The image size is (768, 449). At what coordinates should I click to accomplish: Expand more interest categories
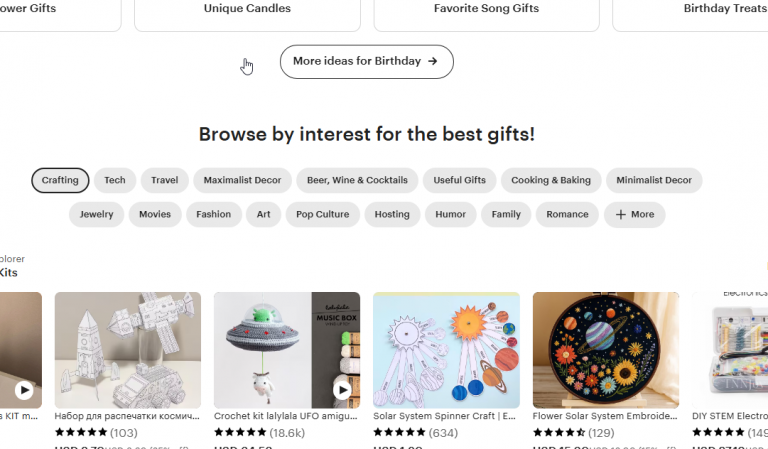634,214
